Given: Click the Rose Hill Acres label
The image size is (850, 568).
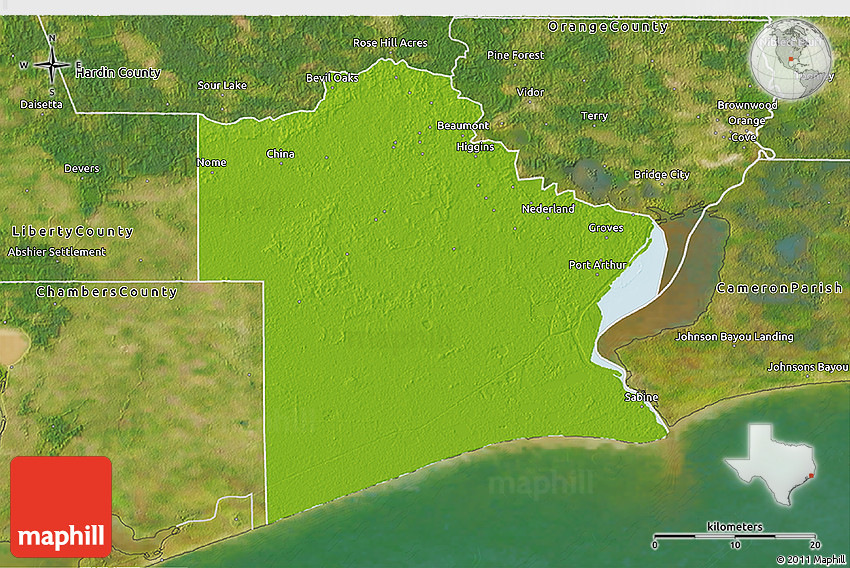Looking at the screenshot, I should (390, 43).
